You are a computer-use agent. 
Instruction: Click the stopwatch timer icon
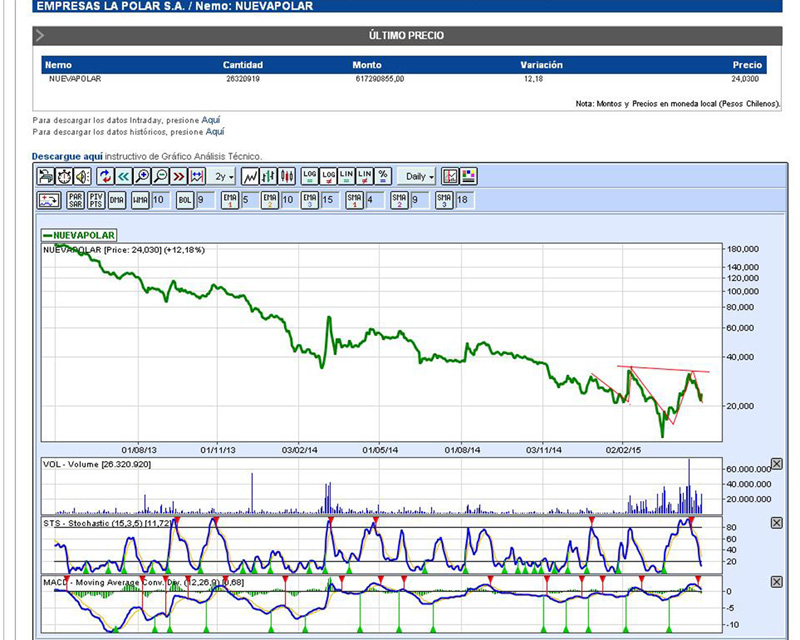coord(64,177)
